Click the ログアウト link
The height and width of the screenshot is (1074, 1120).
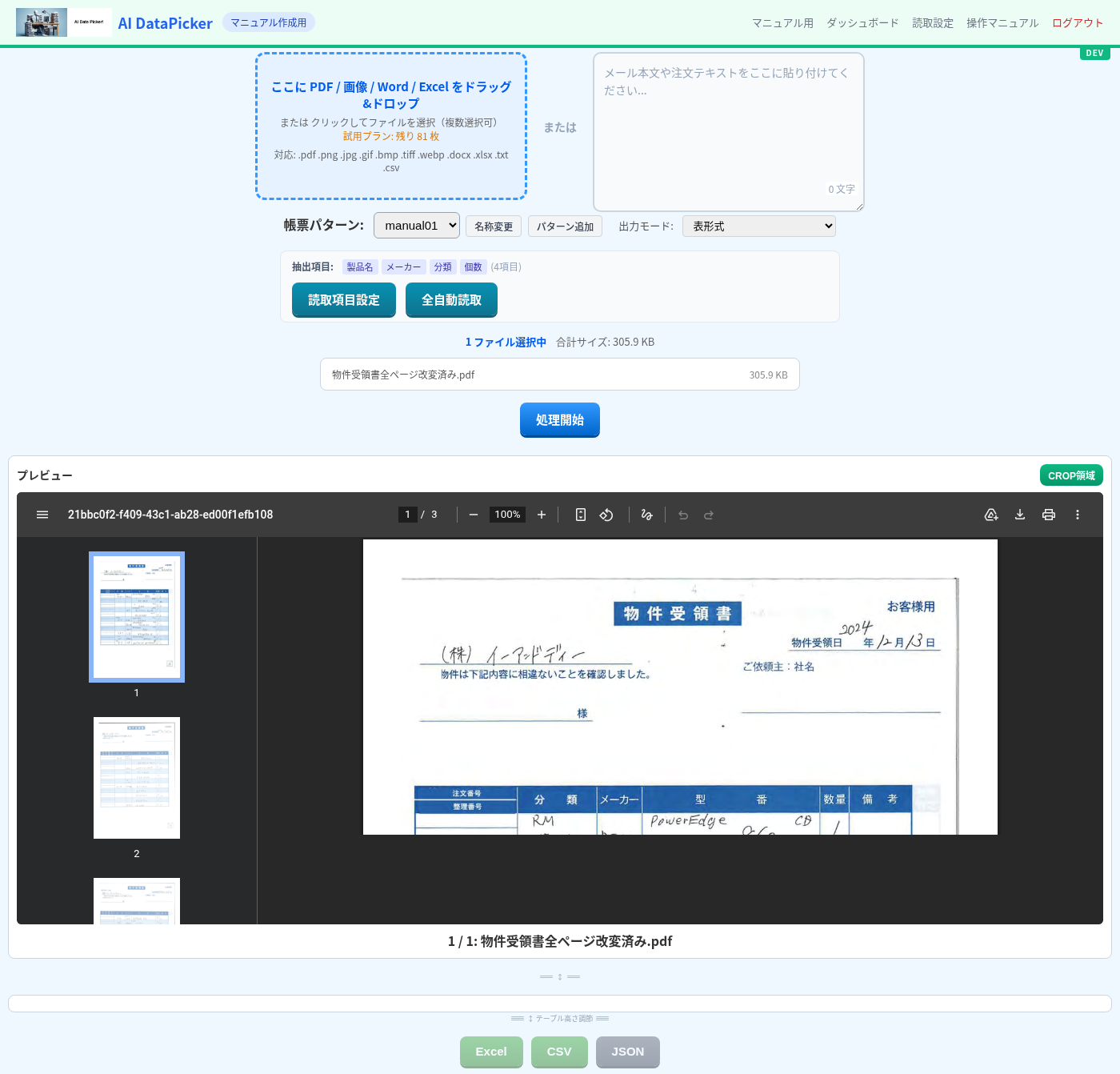click(1078, 23)
